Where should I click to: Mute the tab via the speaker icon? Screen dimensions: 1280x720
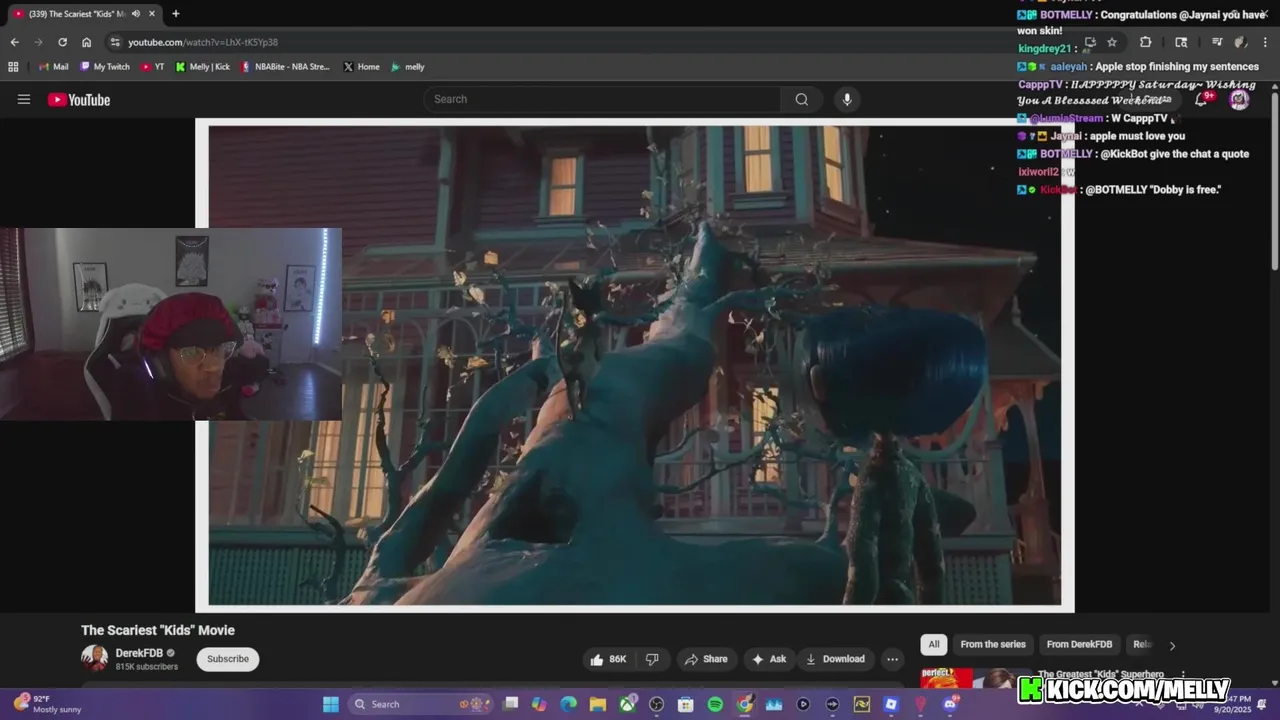click(x=136, y=14)
